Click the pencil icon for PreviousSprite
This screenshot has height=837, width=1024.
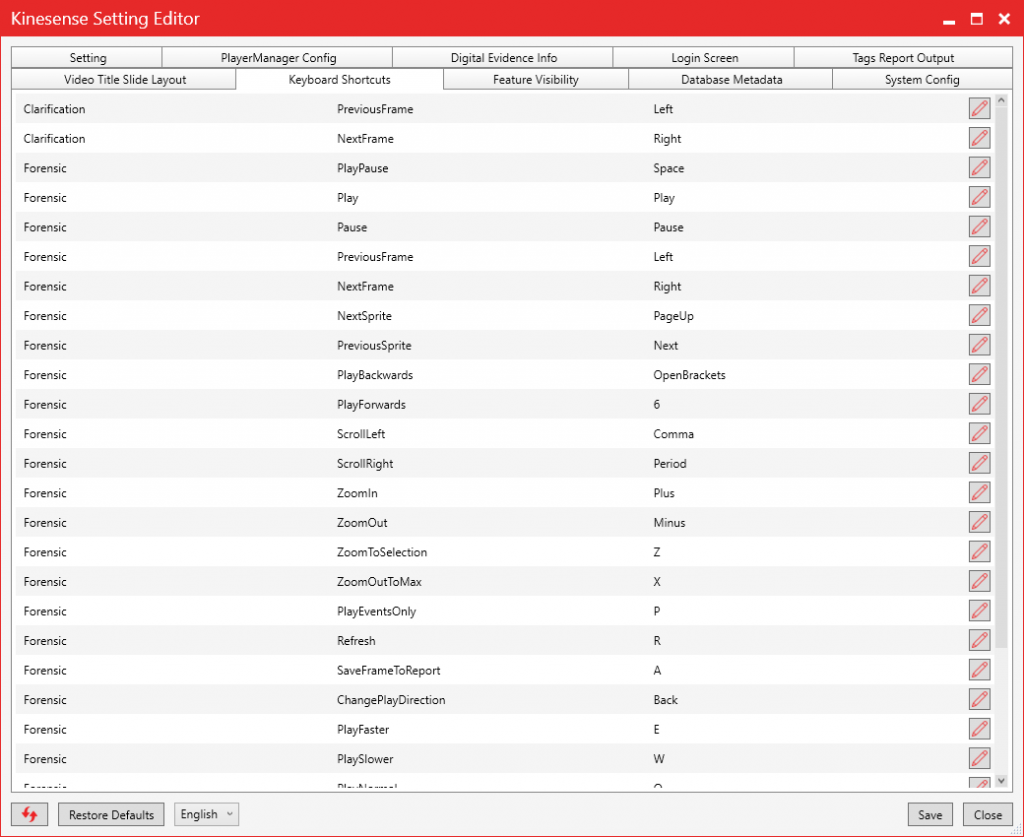tap(979, 345)
